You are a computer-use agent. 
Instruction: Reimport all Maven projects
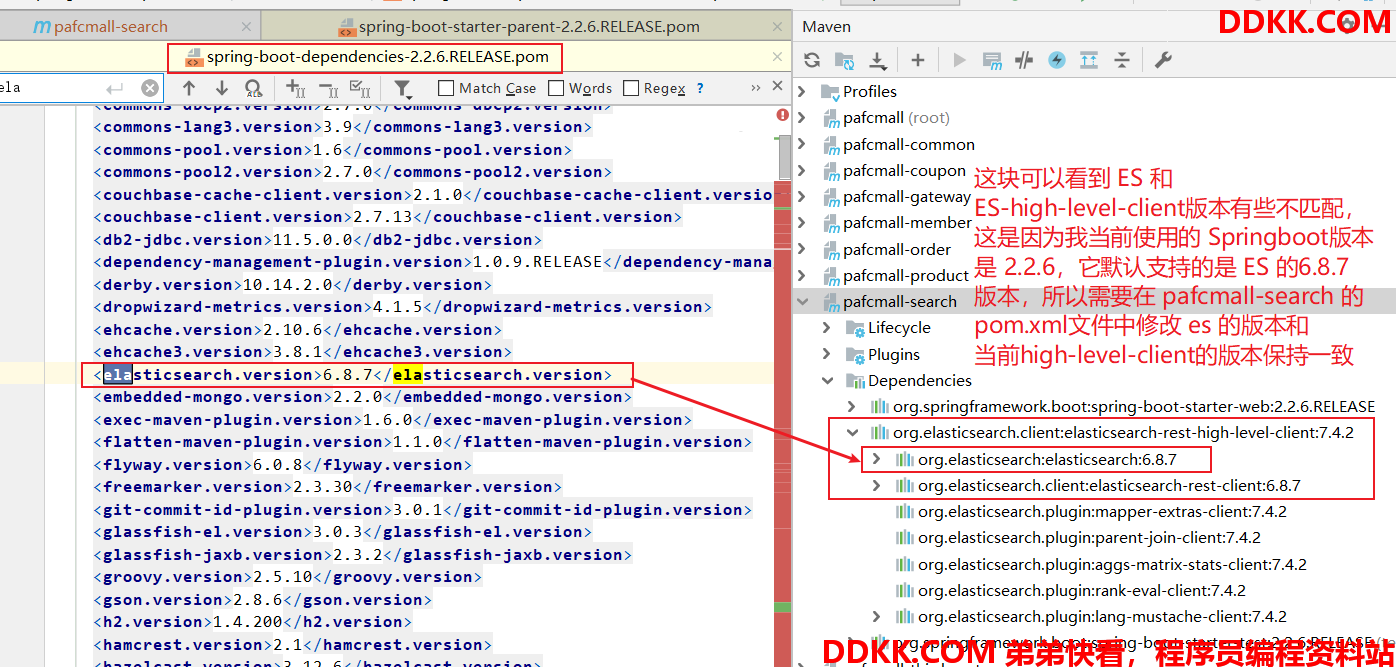click(812, 60)
